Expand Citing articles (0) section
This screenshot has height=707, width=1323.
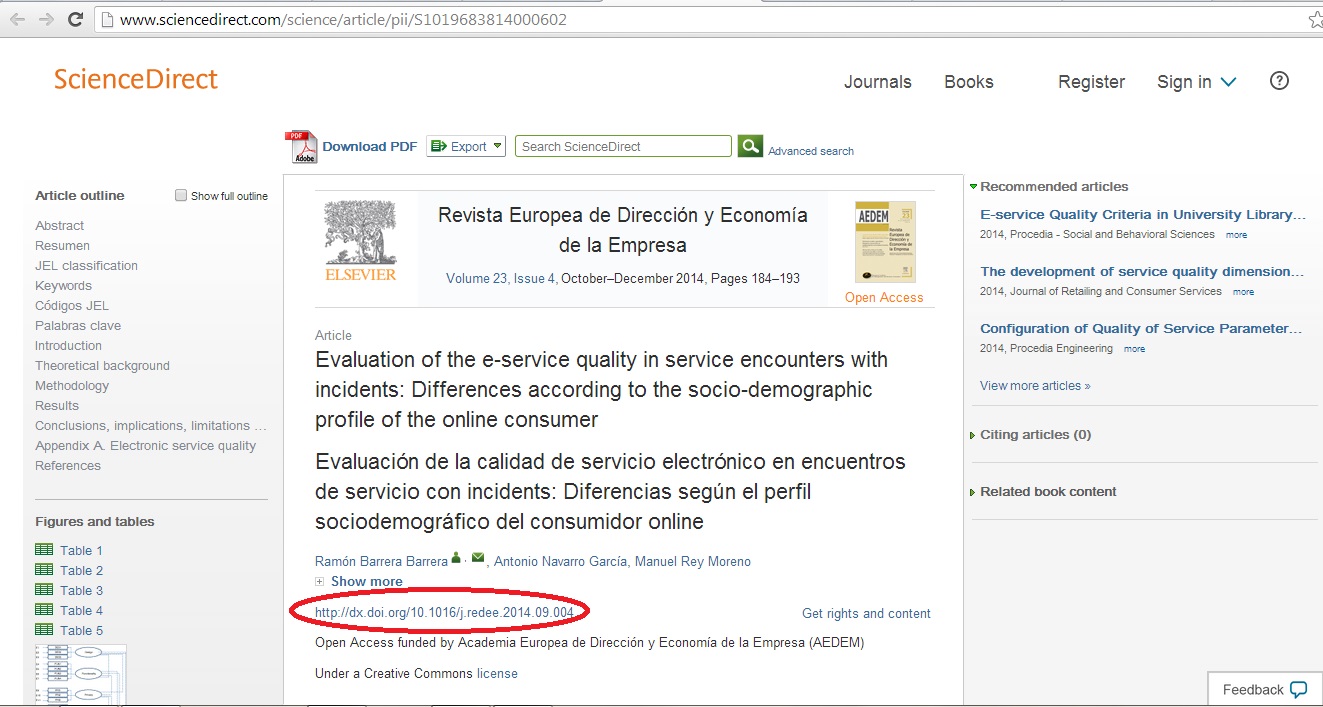click(x=1030, y=434)
